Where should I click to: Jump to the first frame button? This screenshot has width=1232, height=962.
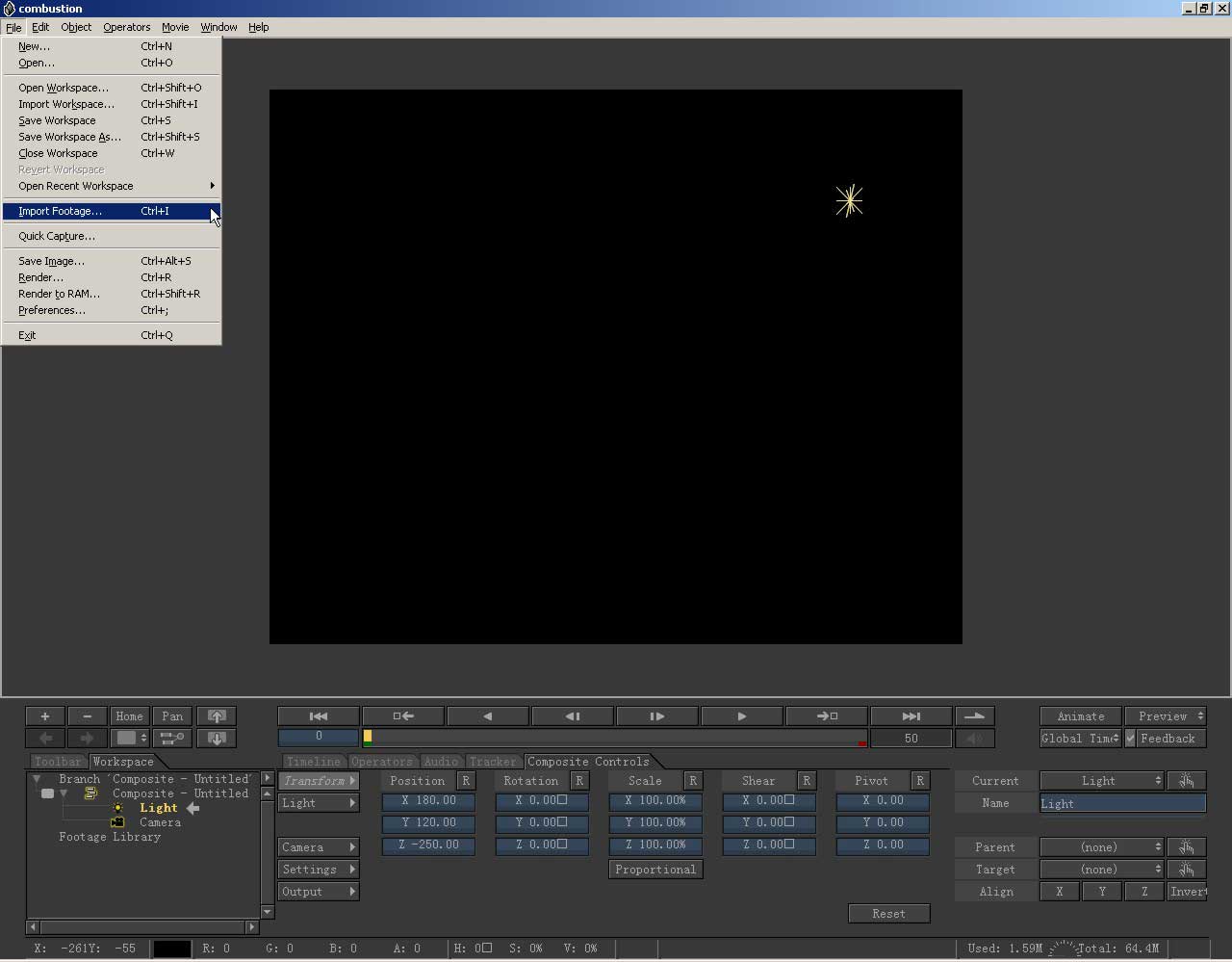(x=318, y=716)
